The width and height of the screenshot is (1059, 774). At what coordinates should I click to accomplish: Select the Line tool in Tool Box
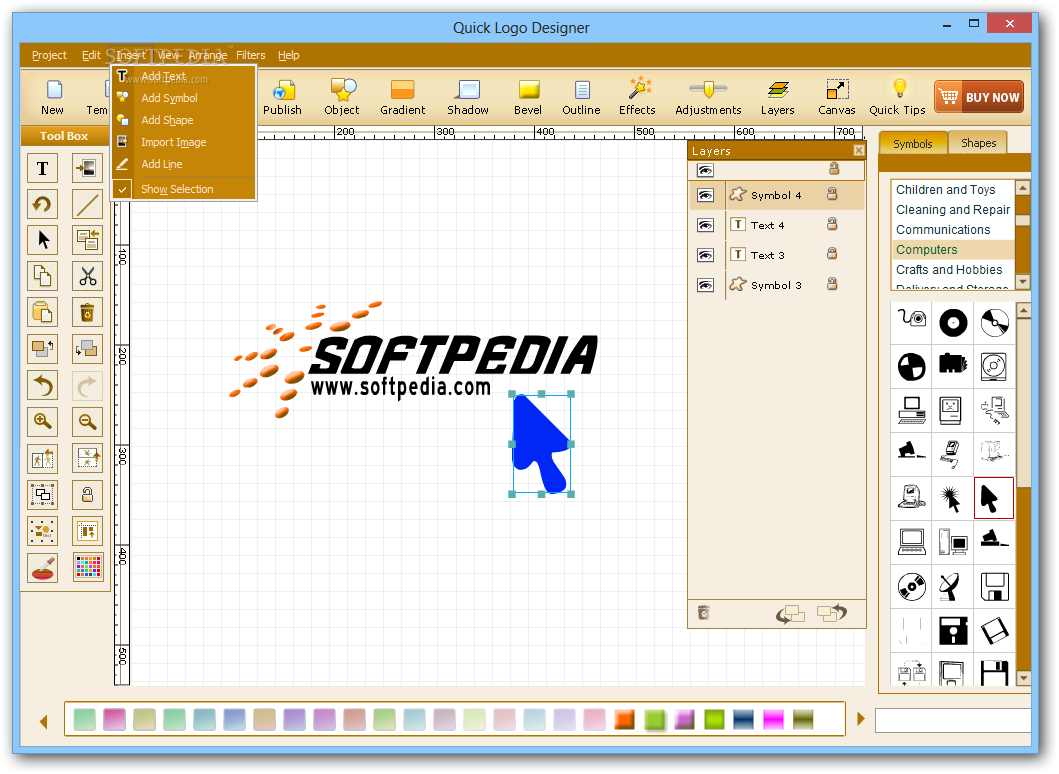click(x=87, y=204)
